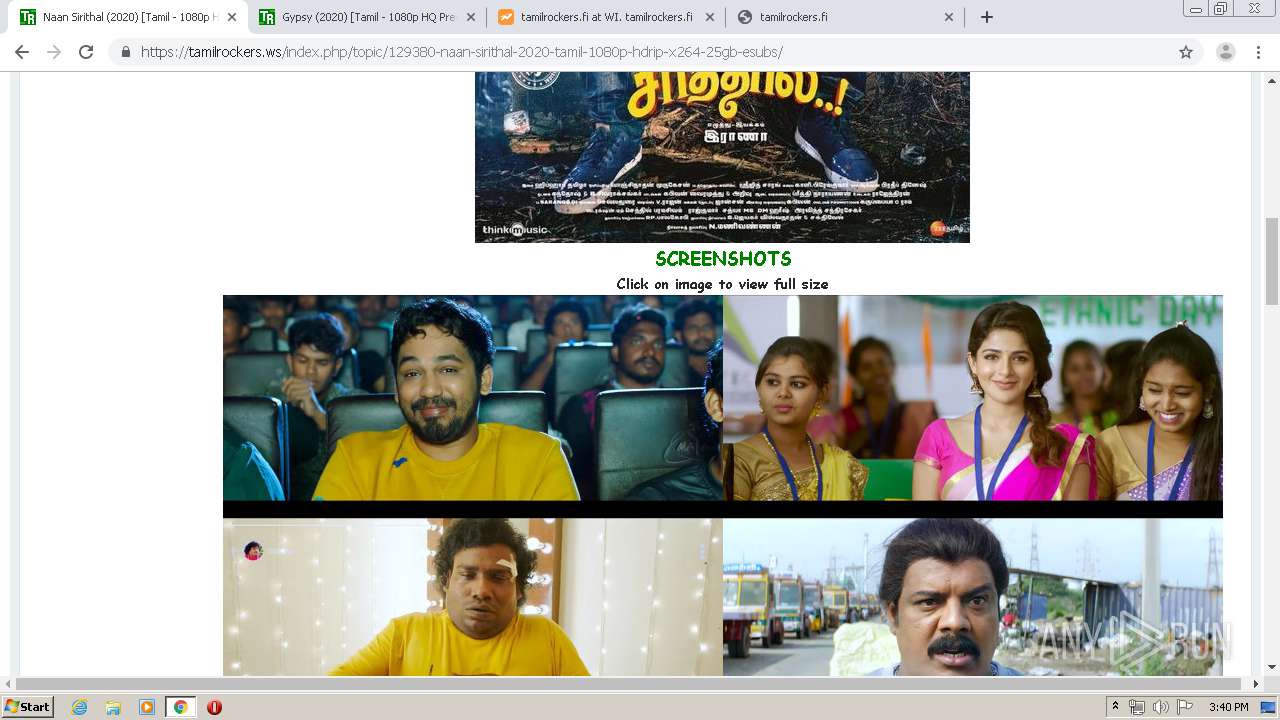
Task: Launch Internet Explorer from the taskbar
Action: [79, 707]
